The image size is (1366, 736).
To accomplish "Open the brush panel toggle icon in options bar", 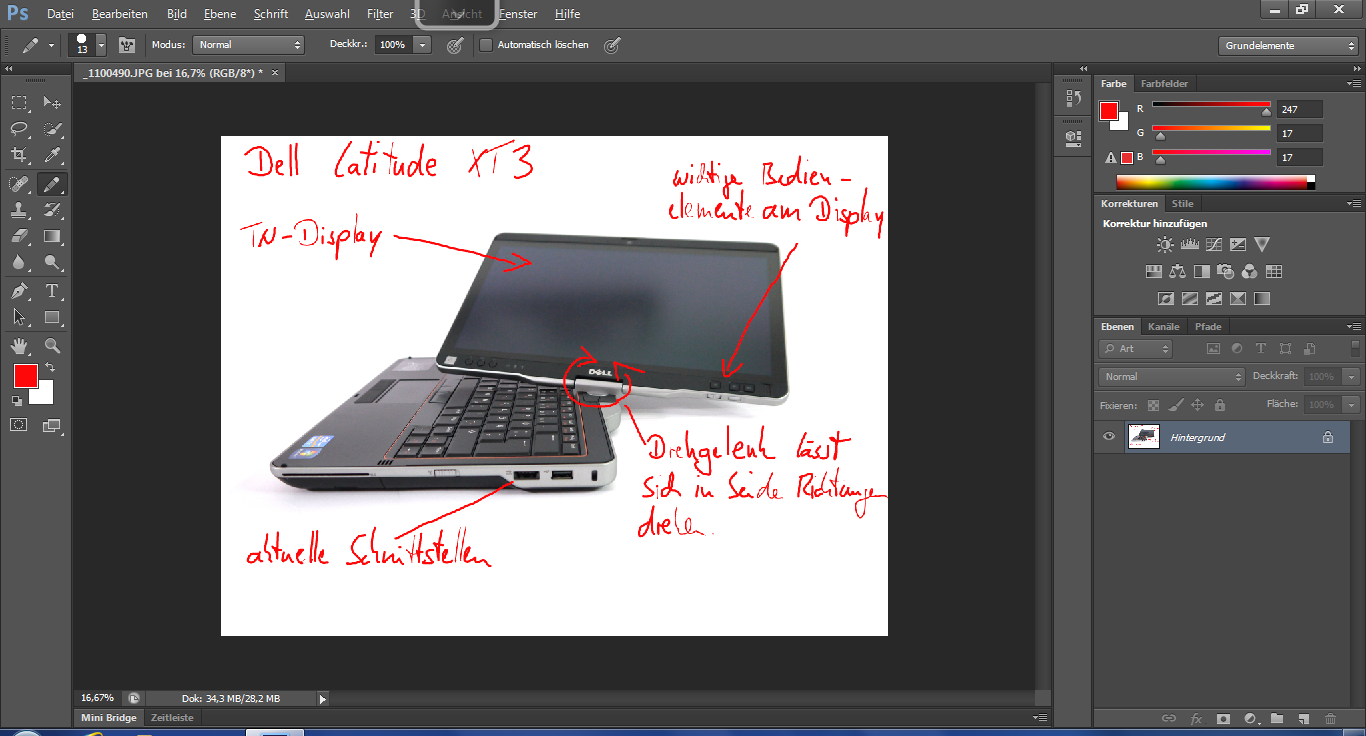I will click(127, 45).
